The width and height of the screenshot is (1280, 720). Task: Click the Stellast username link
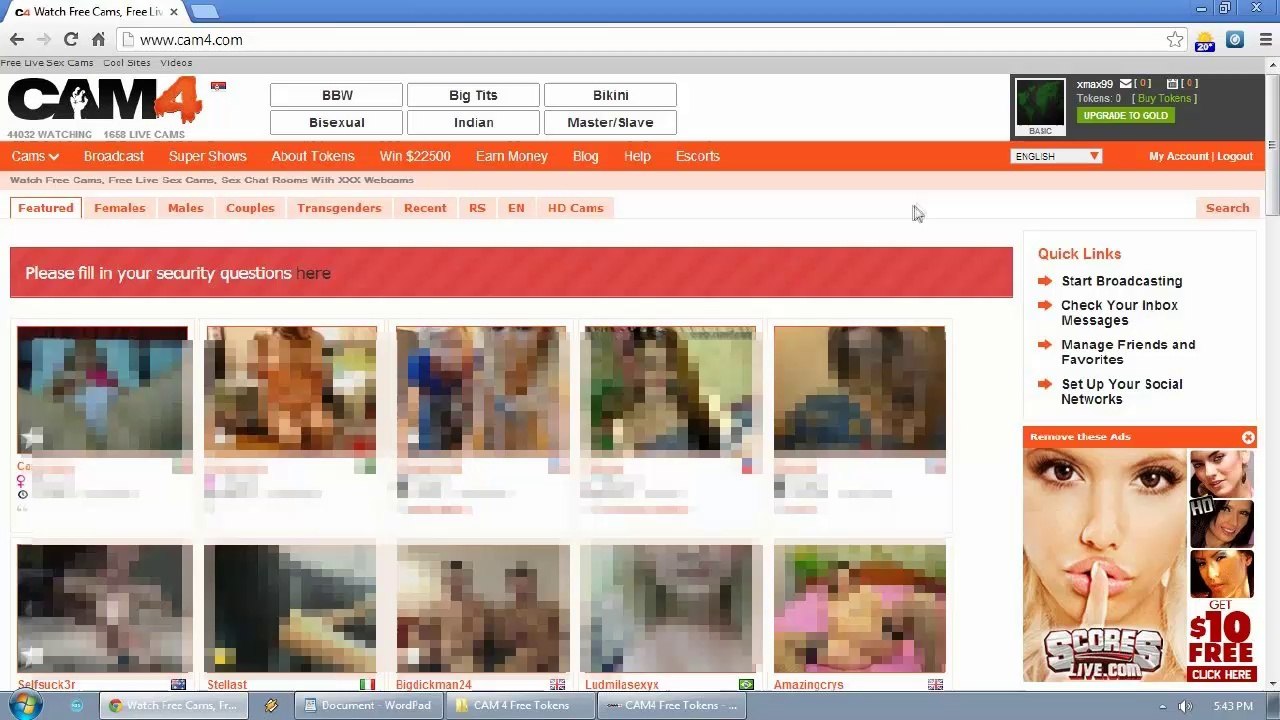[x=227, y=685]
